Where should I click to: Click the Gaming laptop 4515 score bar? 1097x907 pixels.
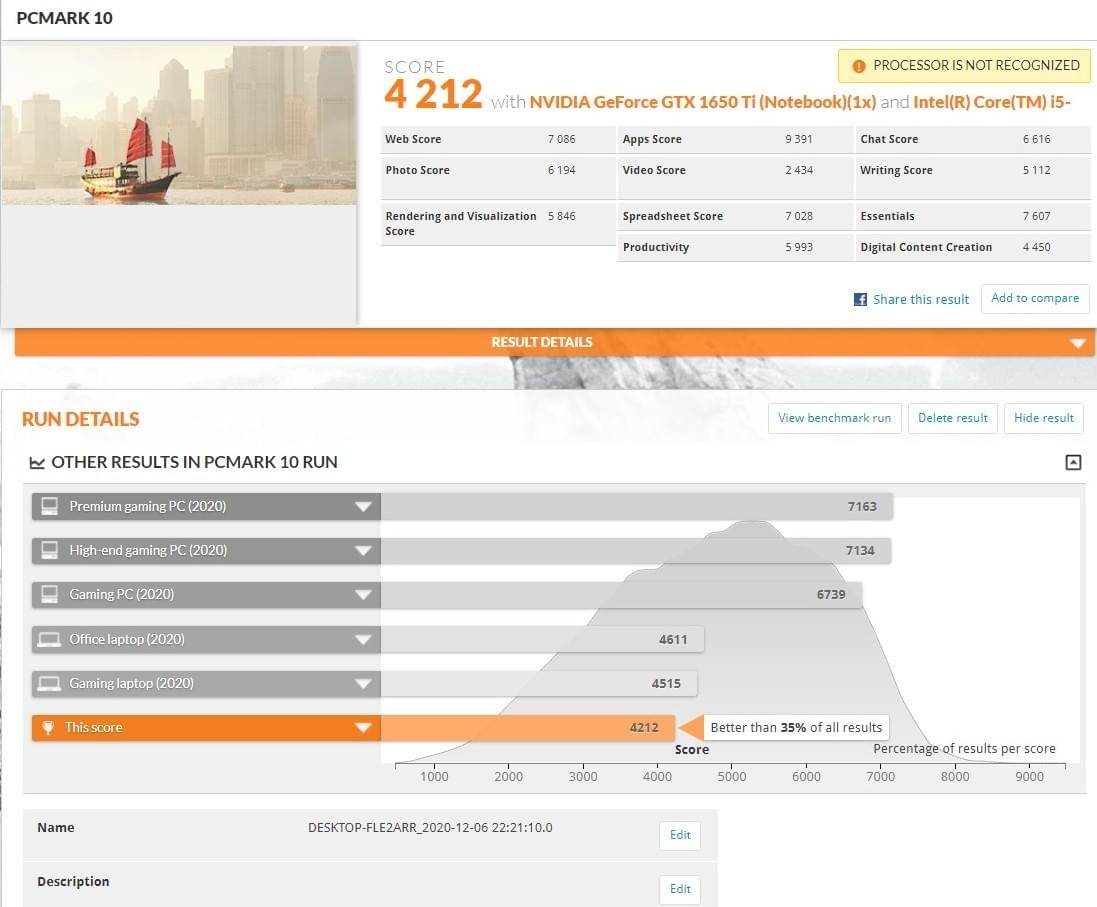[x=539, y=683]
